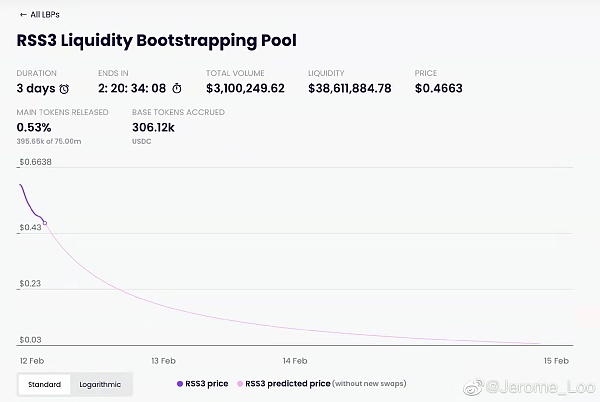
Task: Click the PRICE heading
Action: coord(426,73)
